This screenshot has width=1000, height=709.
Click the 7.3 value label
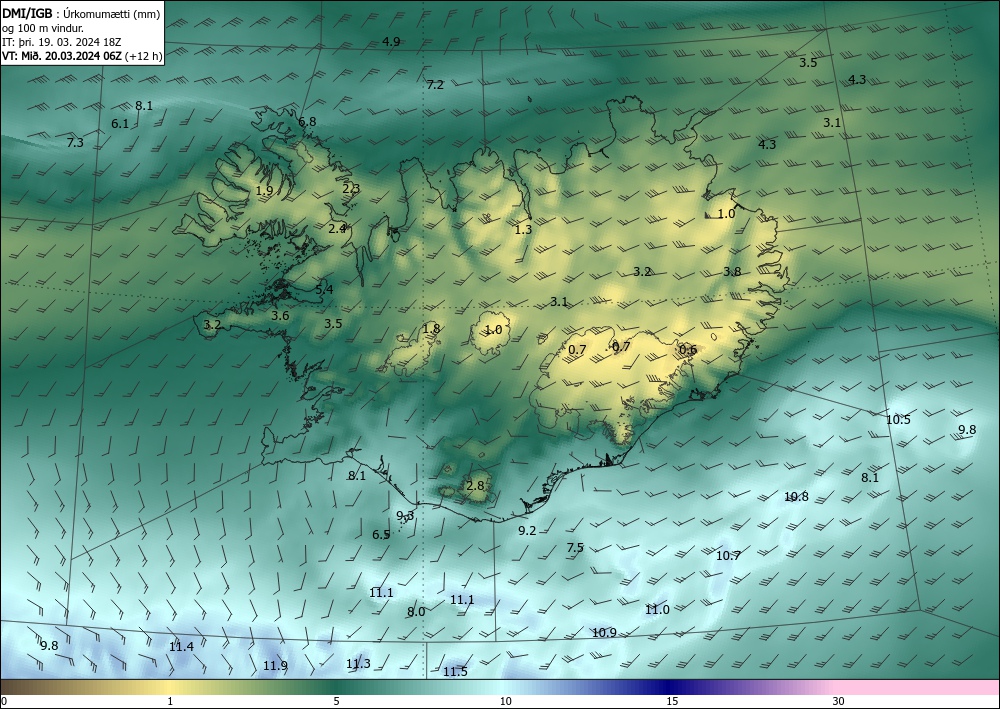75,142
